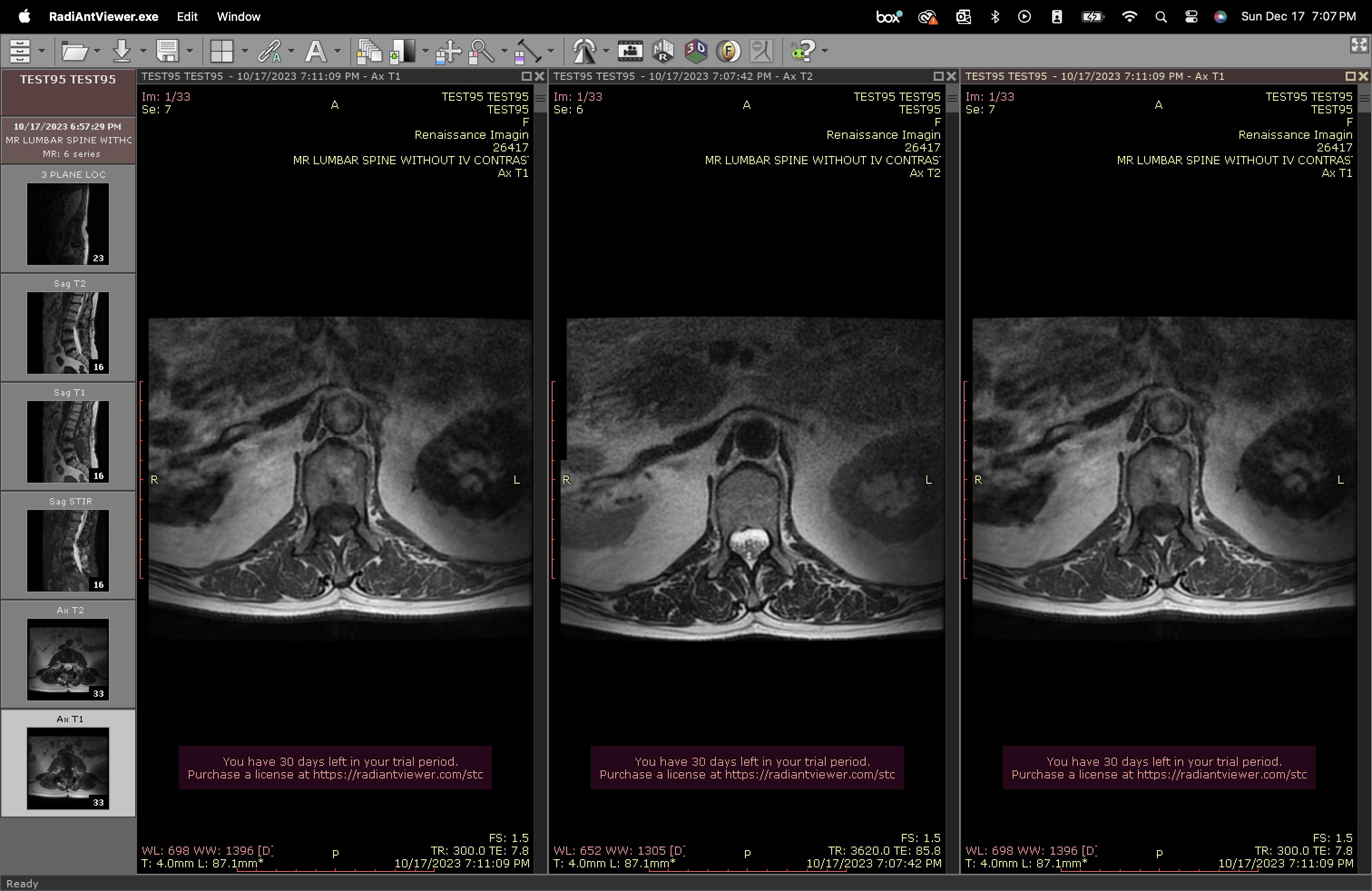Click the Wi-Fi icon in menu bar
This screenshot has height=891, width=1372.
[x=1129, y=17]
